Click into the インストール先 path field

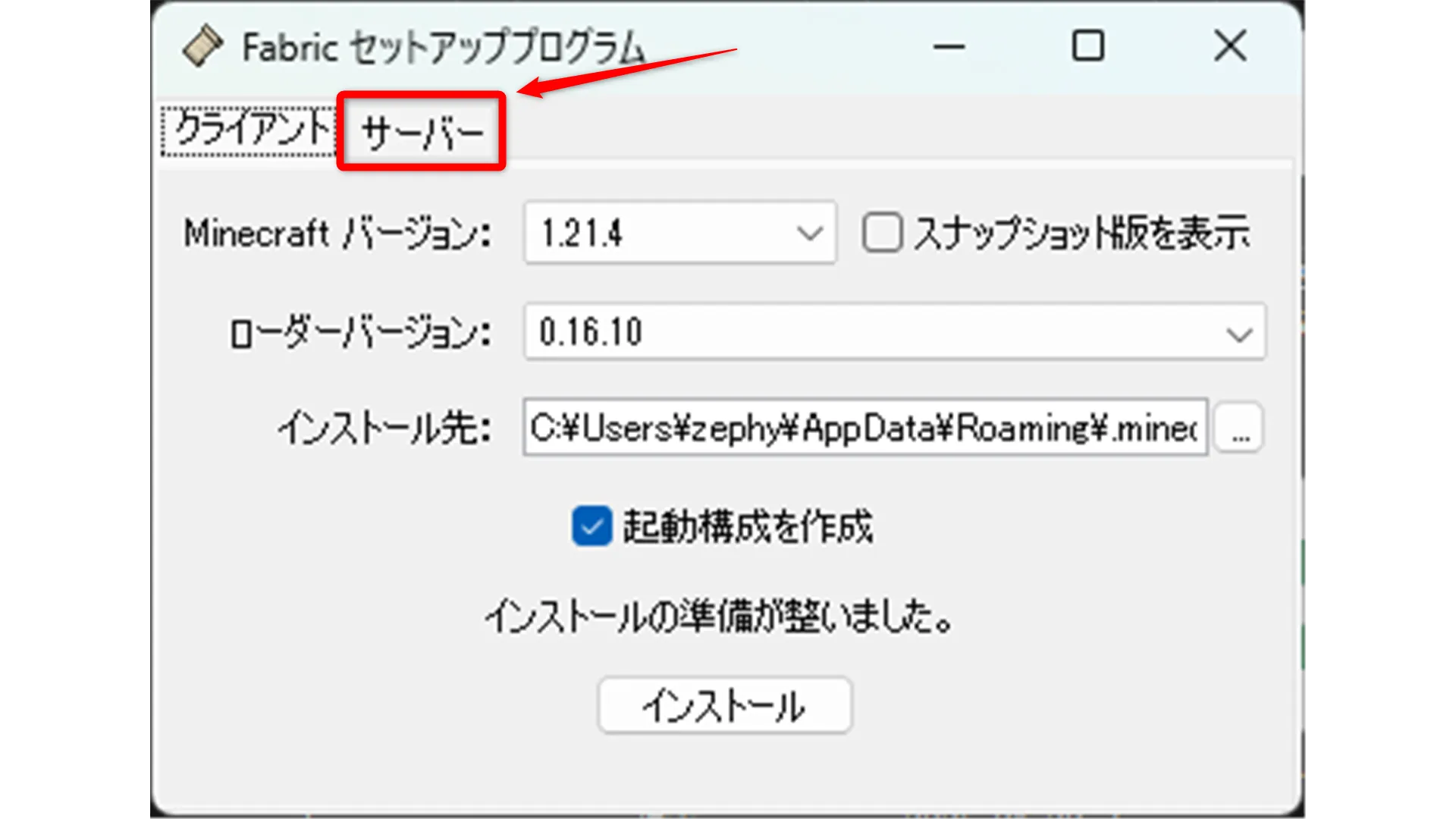(x=865, y=428)
